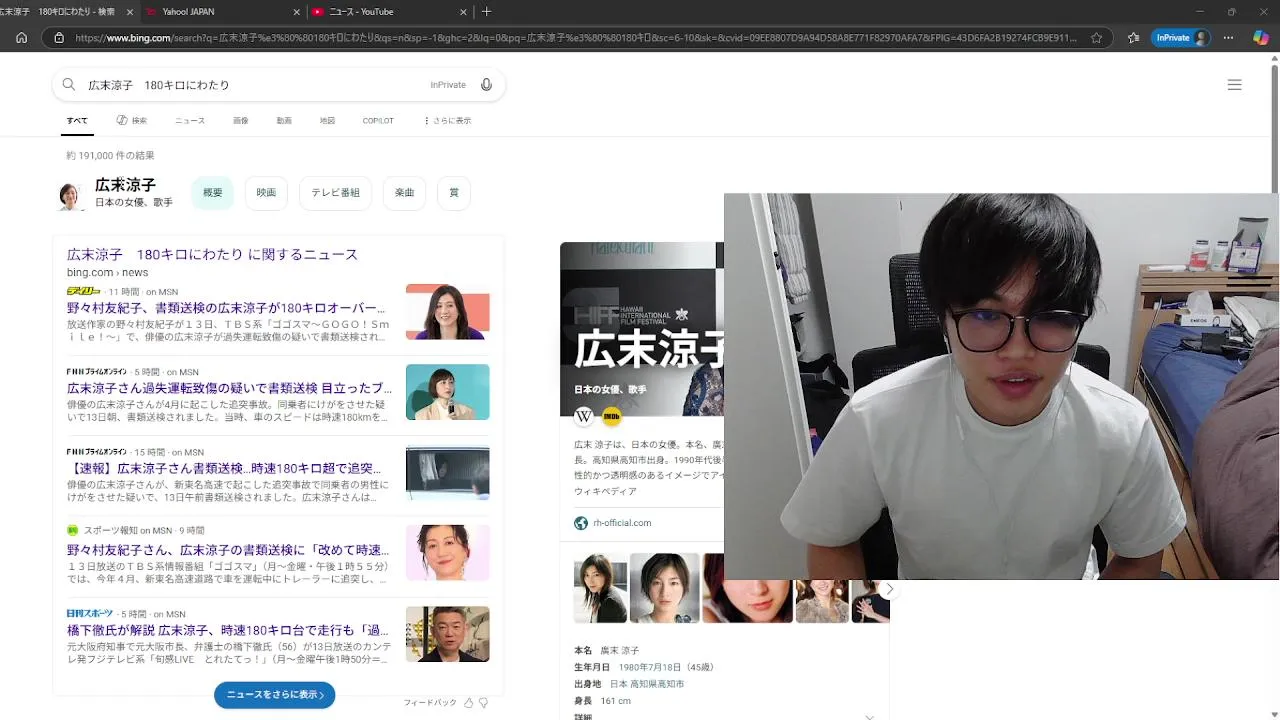Click the magnifier search icon in Bing box
The height and width of the screenshot is (720, 1280).
tap(69, 85)
